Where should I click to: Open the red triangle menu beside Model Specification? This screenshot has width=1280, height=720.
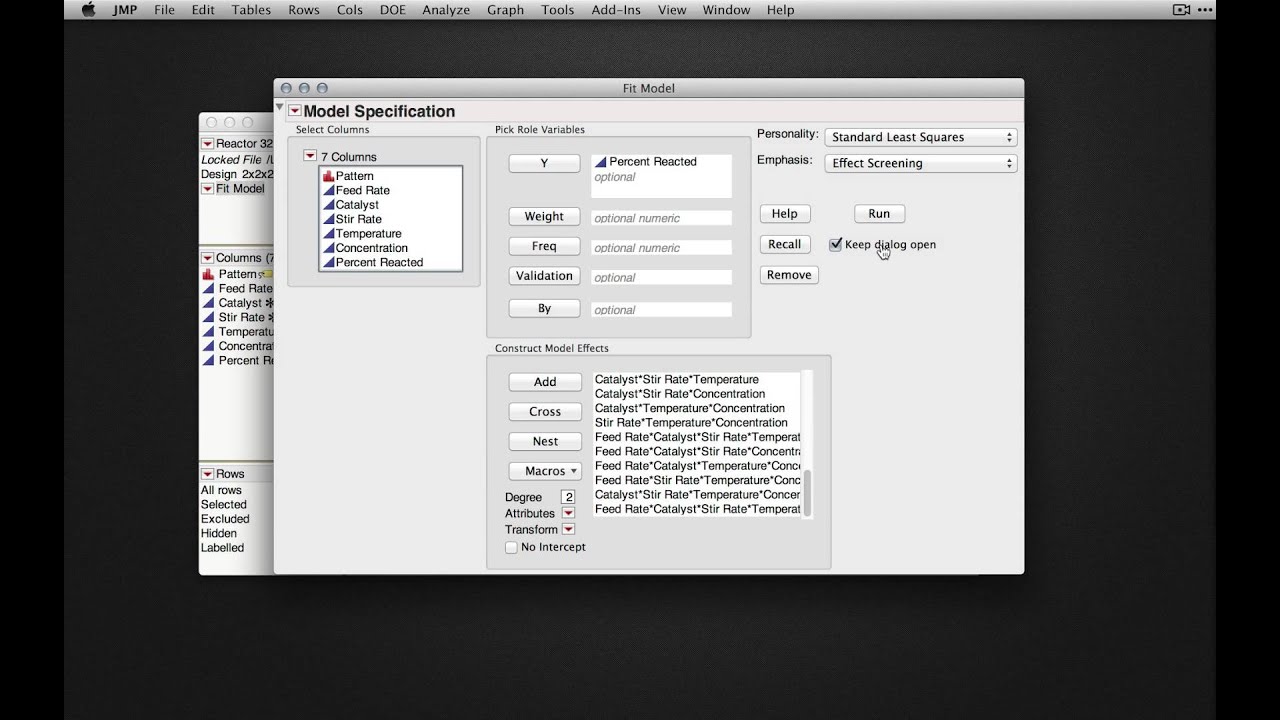294,111
